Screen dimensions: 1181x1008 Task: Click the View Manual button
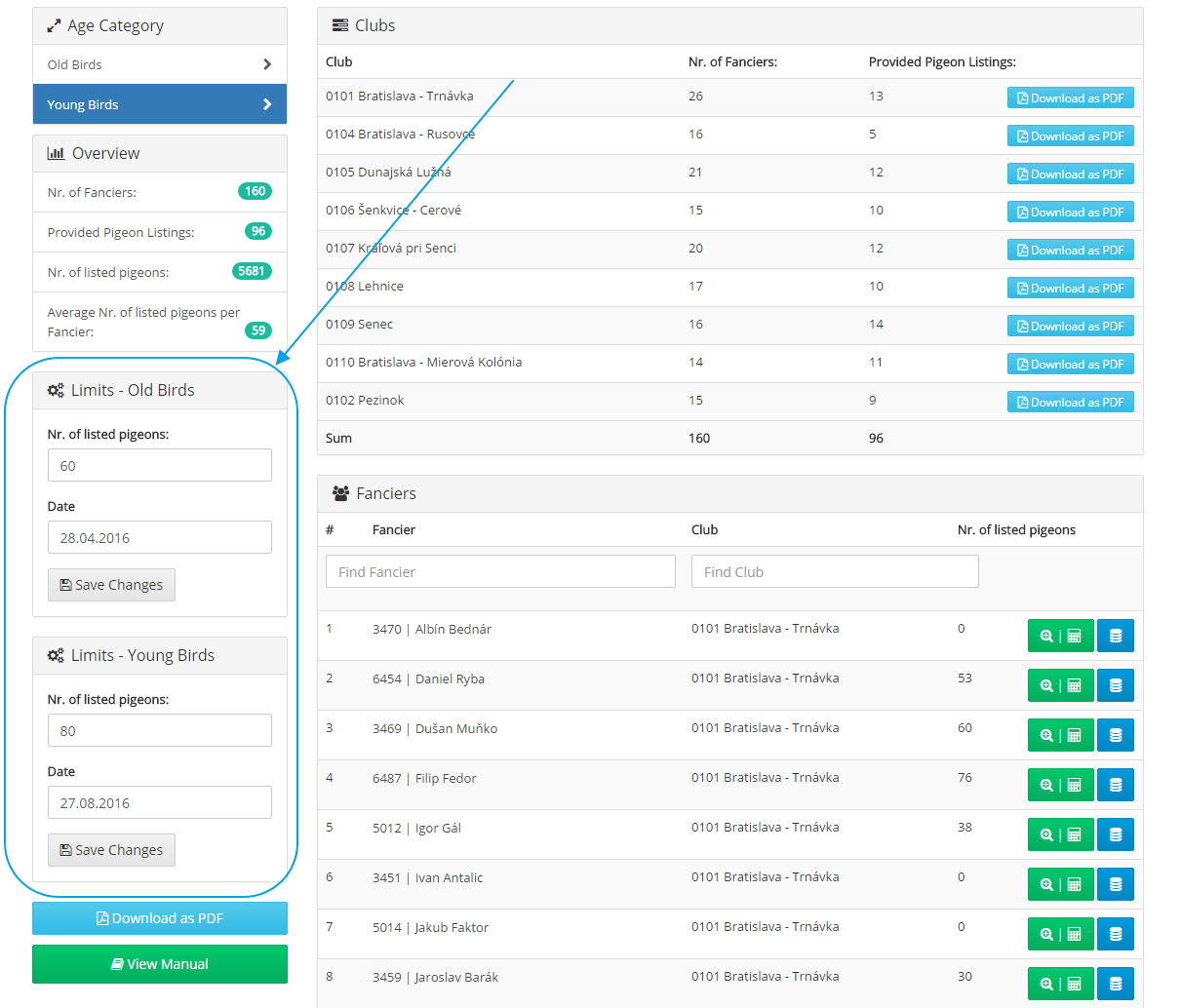160,964
